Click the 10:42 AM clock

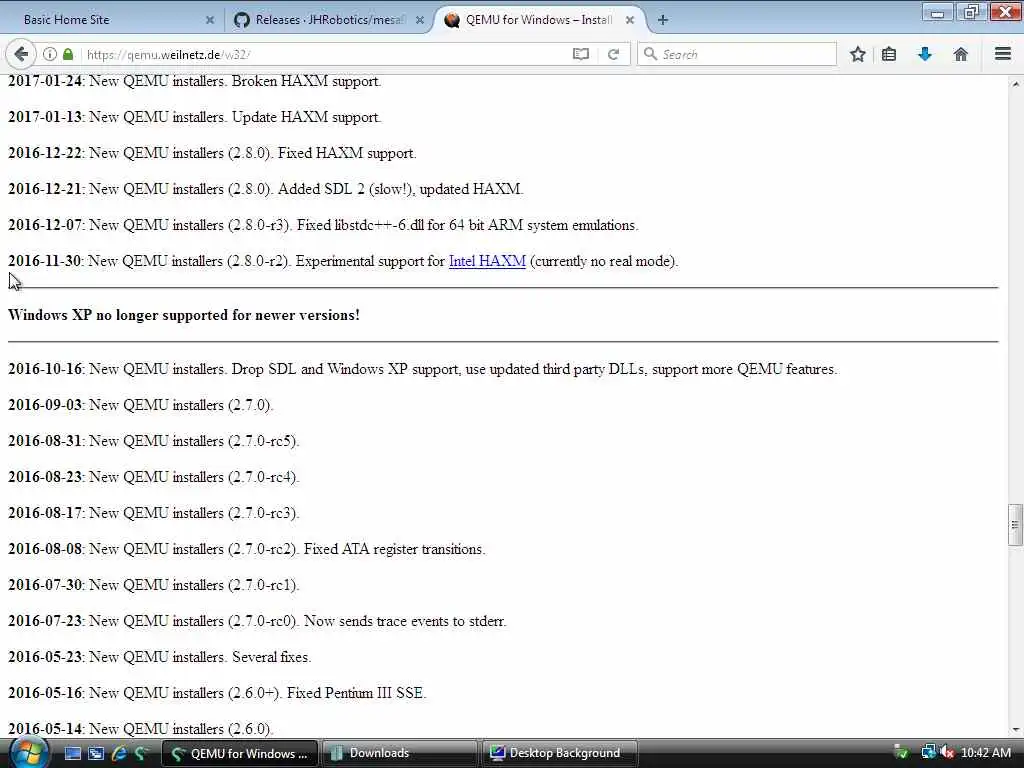985,753
